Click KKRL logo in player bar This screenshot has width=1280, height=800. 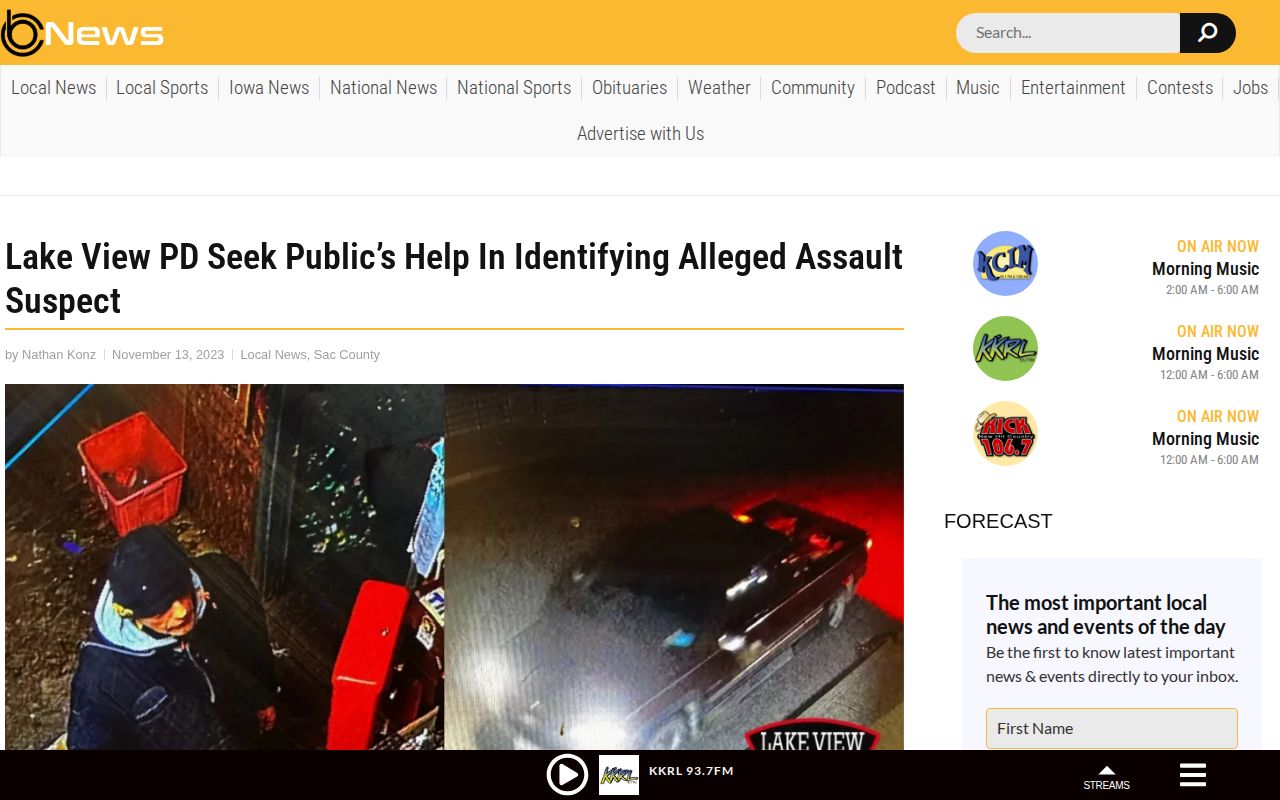[619, 775]
